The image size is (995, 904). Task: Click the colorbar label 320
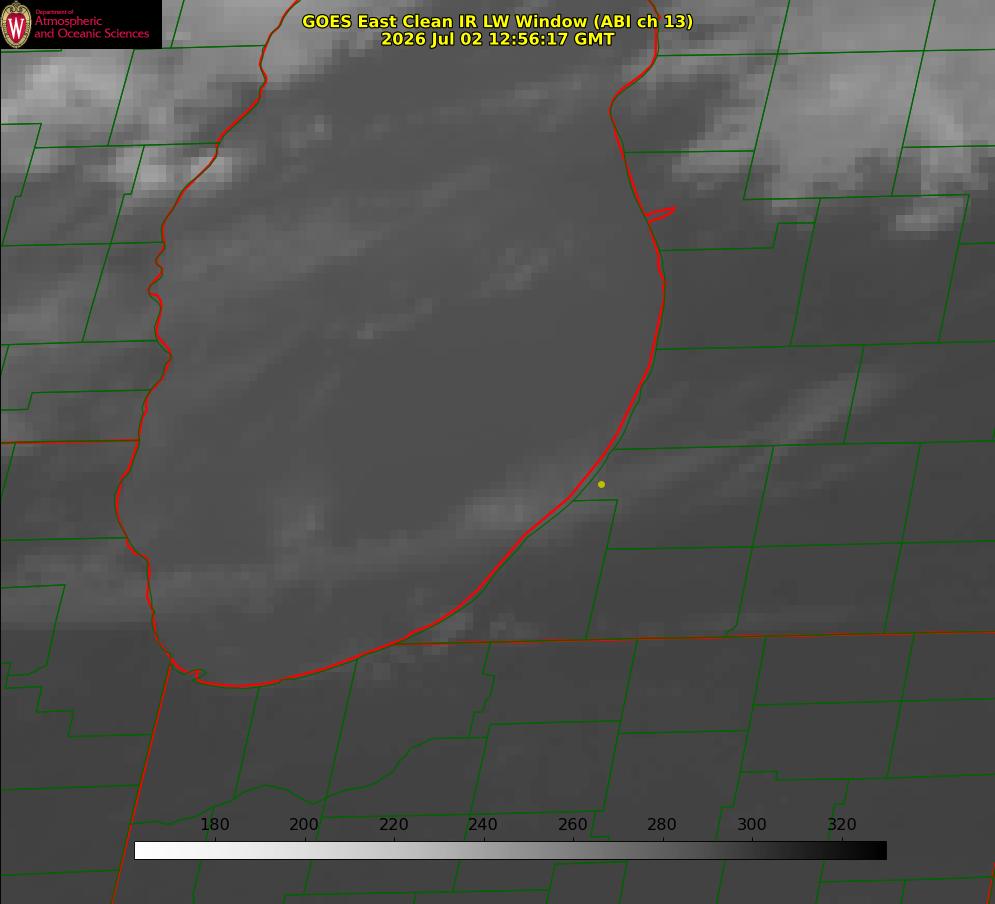click(x=842, y=824)
